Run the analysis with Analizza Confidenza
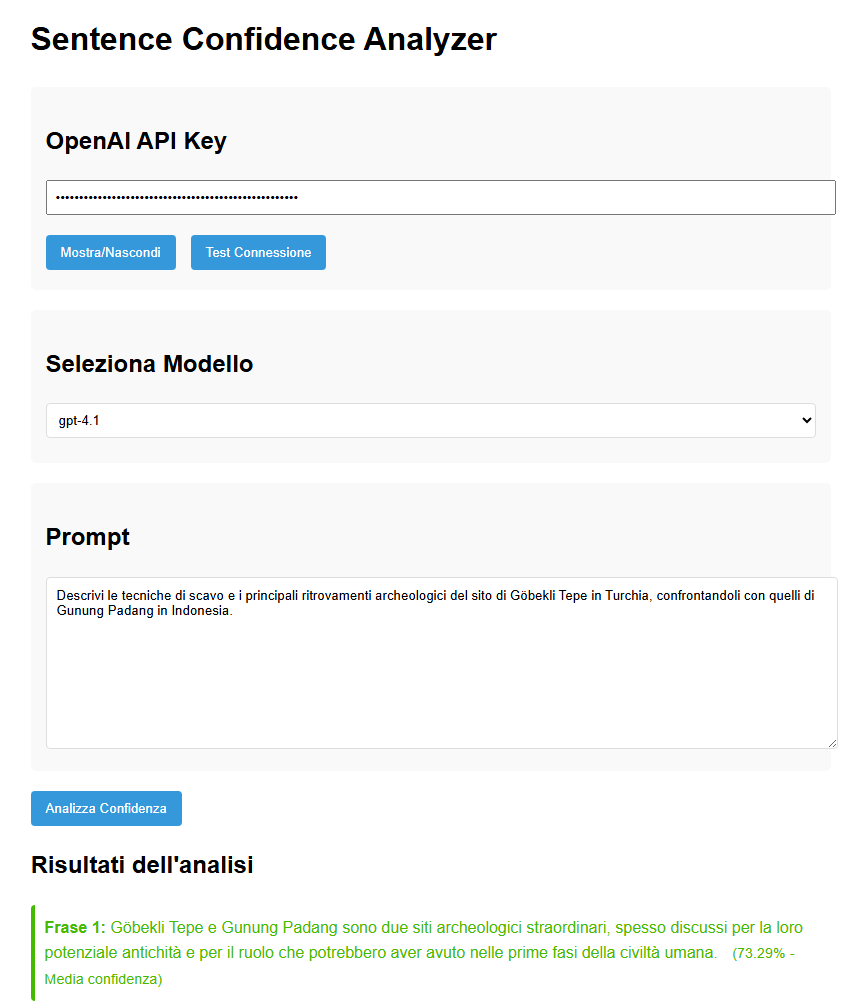Viewport: 852px width, 1004px height. [x=106, y=809]
